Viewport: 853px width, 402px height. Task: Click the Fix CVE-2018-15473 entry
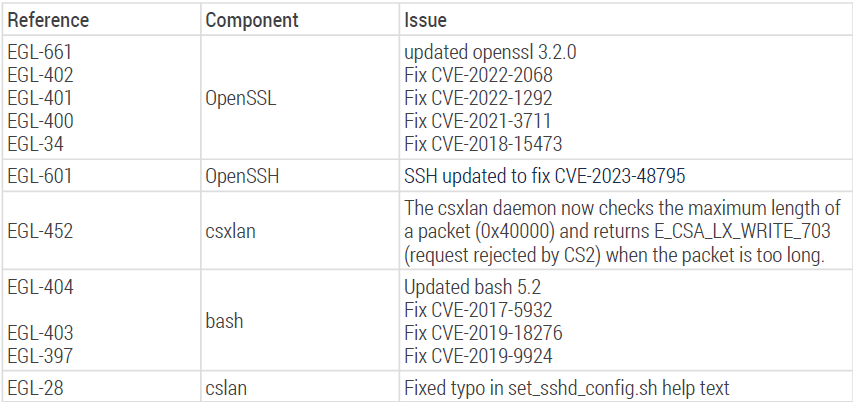tap(483, 144)
